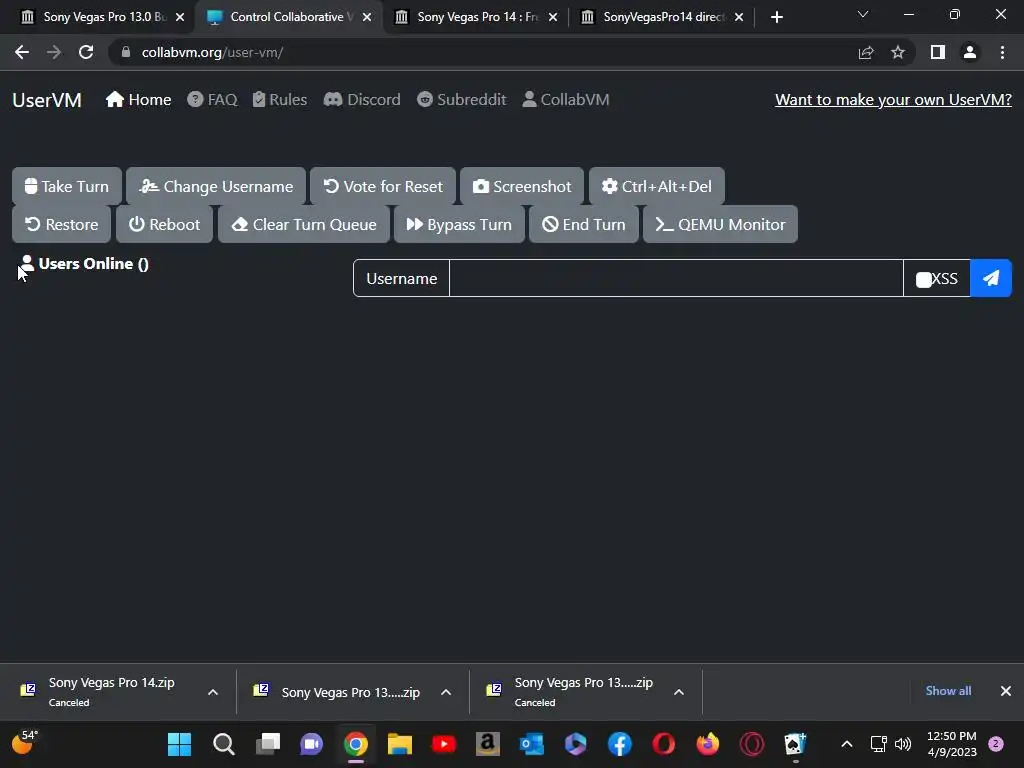
Task: Open Facebook from the taskbar
Action: pos(620,744)
